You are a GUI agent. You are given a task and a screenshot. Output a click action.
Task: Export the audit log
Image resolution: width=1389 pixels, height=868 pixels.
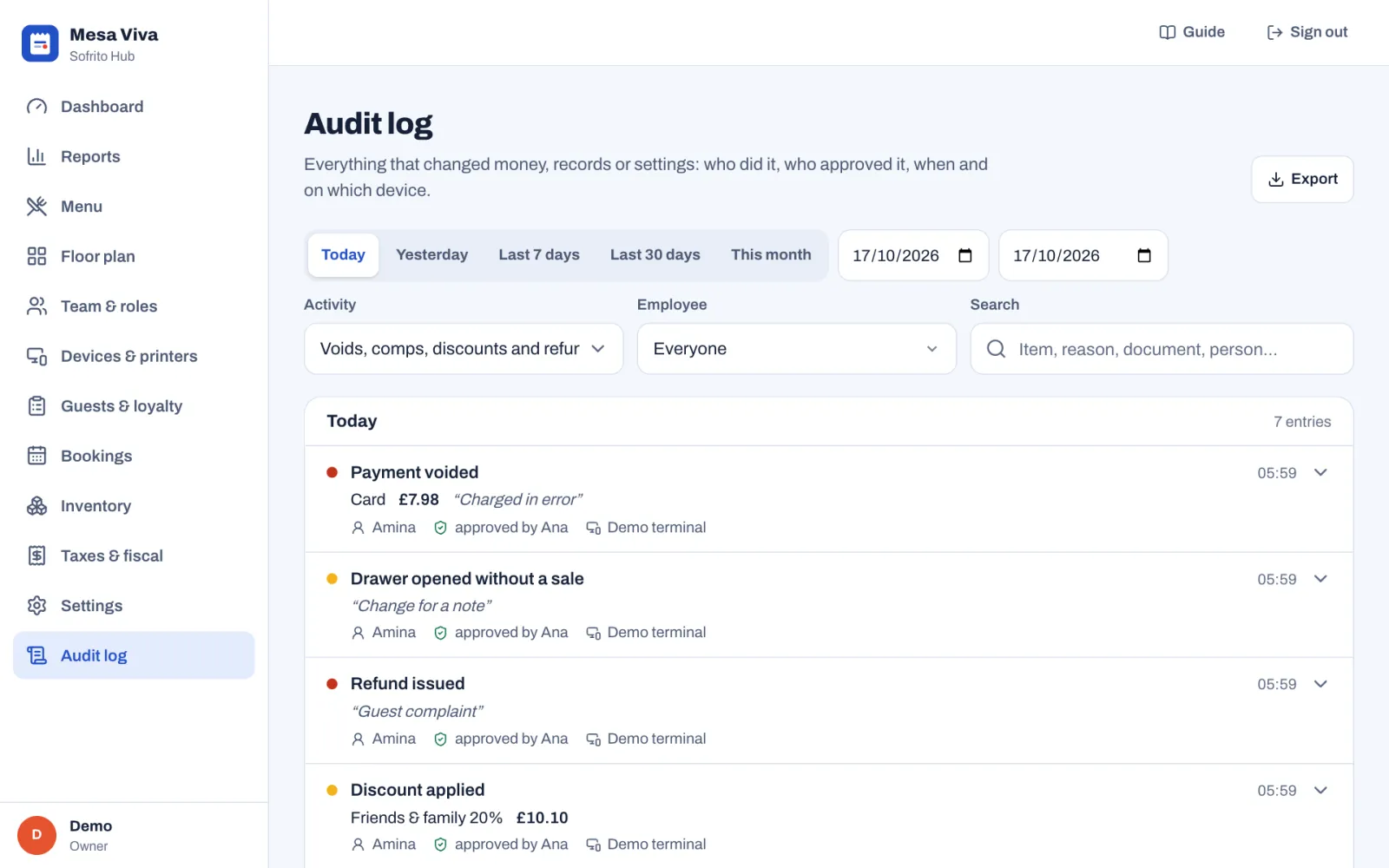click(x=1302, y=179)
